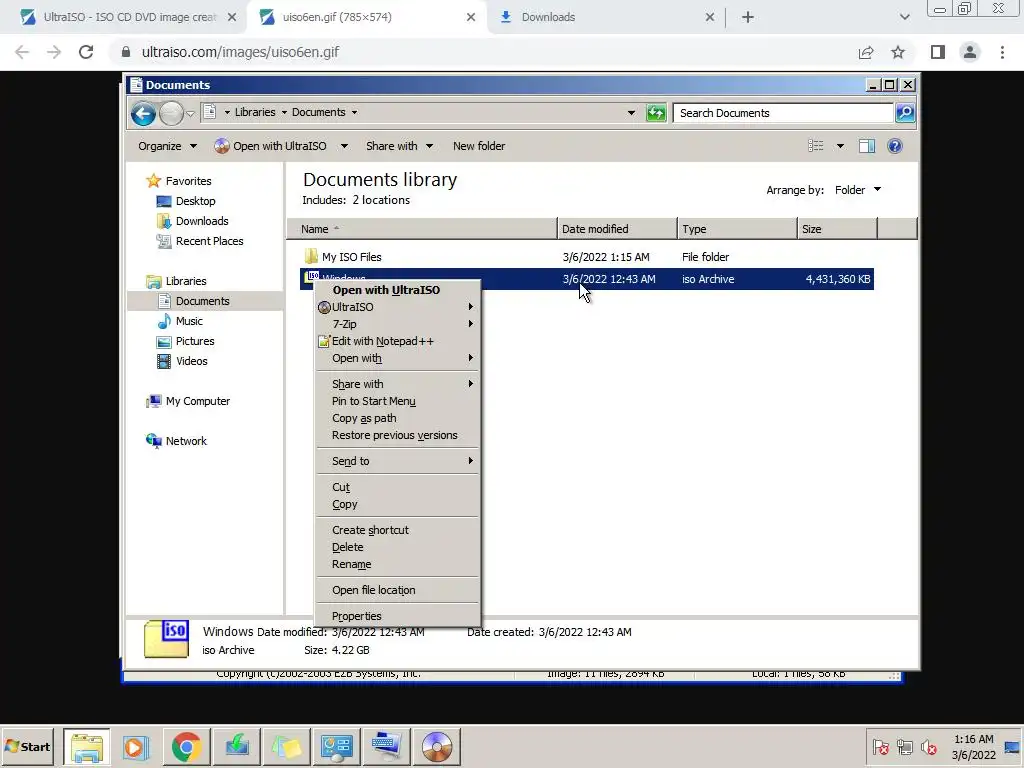This screenshot has width=1024, height=768.
Task: Open media player from taskbar
Action: tap(136, 747)
